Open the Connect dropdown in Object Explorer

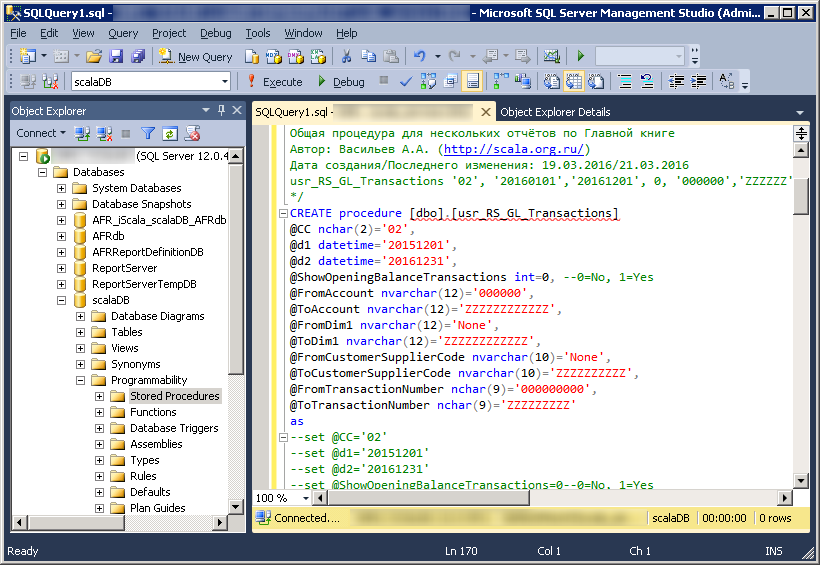[41, 133]
